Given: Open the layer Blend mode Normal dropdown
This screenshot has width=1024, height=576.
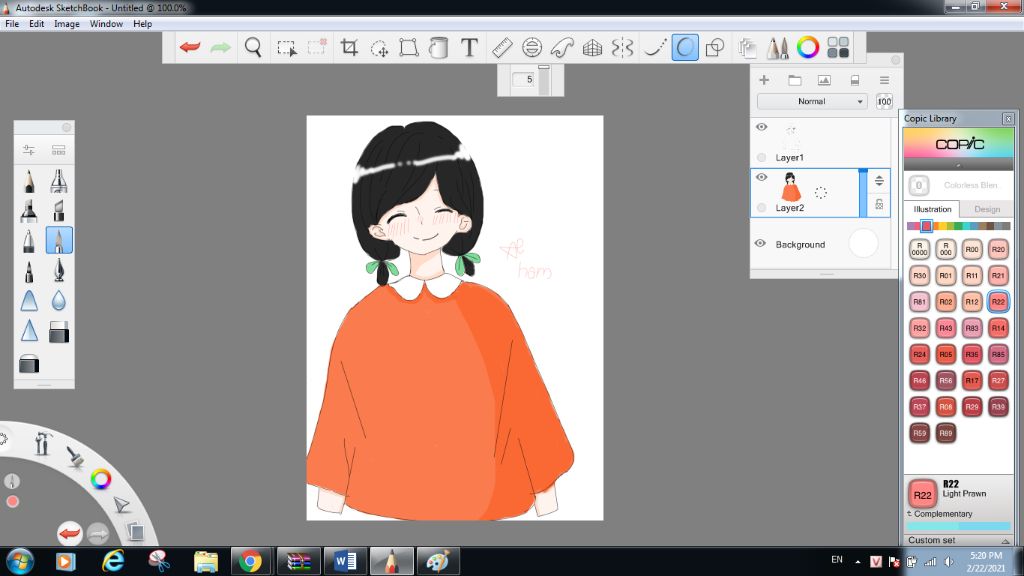Looking at the screenshot, I should click(812, 101).
